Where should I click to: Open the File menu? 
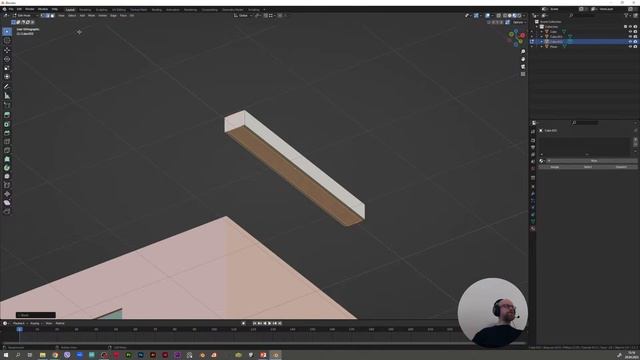point(11,9)
